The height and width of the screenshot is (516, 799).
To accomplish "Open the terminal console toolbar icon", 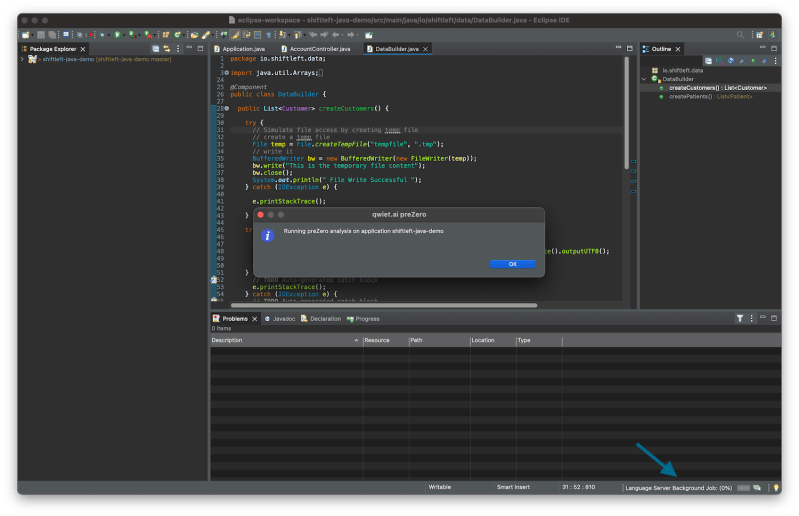I will tap(66, 35).
